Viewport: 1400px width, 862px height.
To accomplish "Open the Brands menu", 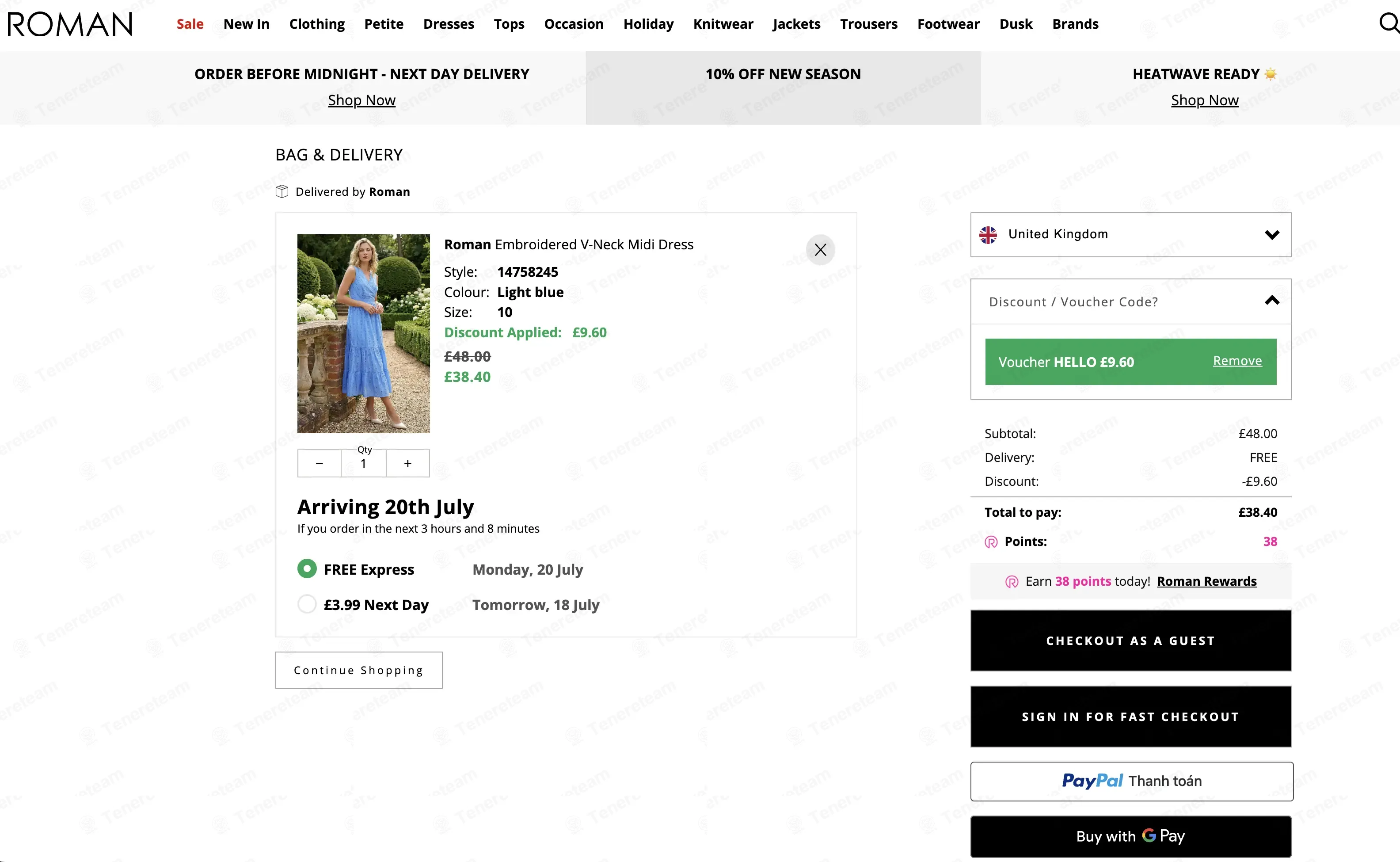I will tap(1075, 24).
